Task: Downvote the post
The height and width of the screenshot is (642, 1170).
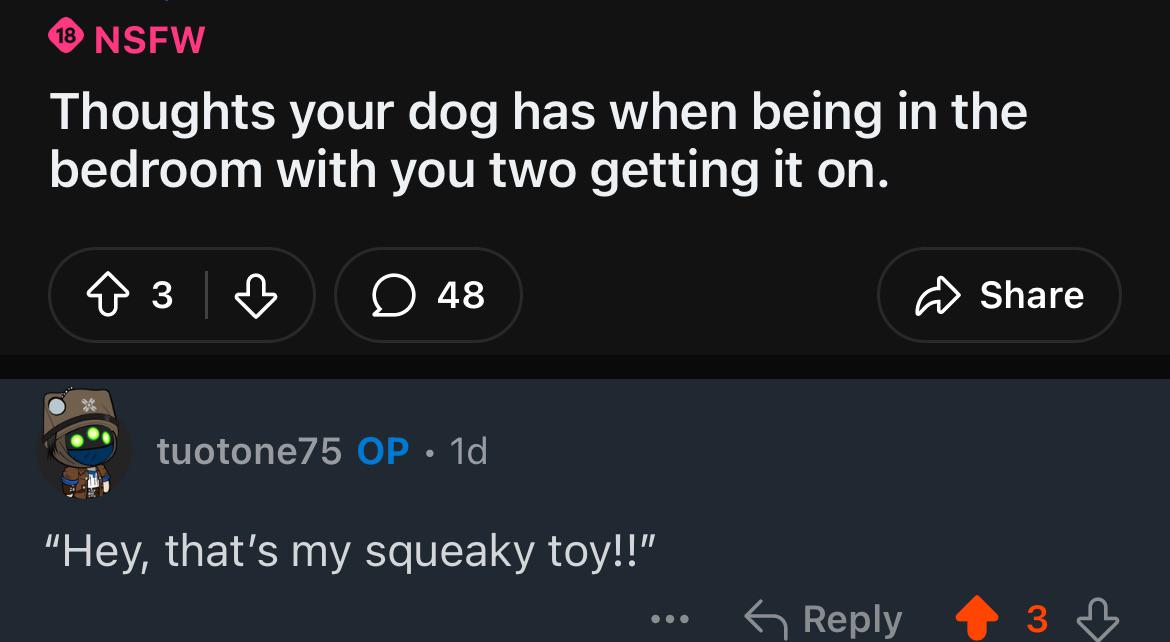Action: pyautogui.click(x=257, y=295)
